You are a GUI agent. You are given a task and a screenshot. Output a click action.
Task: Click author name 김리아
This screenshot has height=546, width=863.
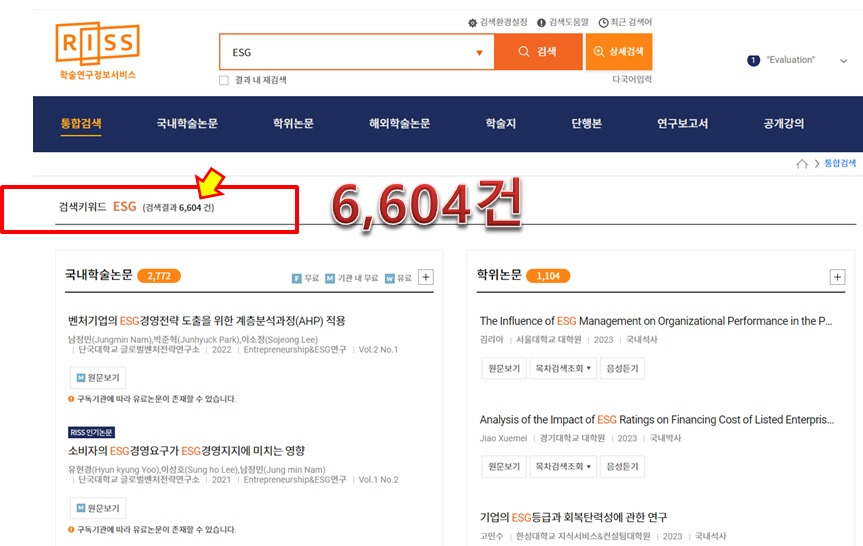pyautogui.click(x=491, y=340)
